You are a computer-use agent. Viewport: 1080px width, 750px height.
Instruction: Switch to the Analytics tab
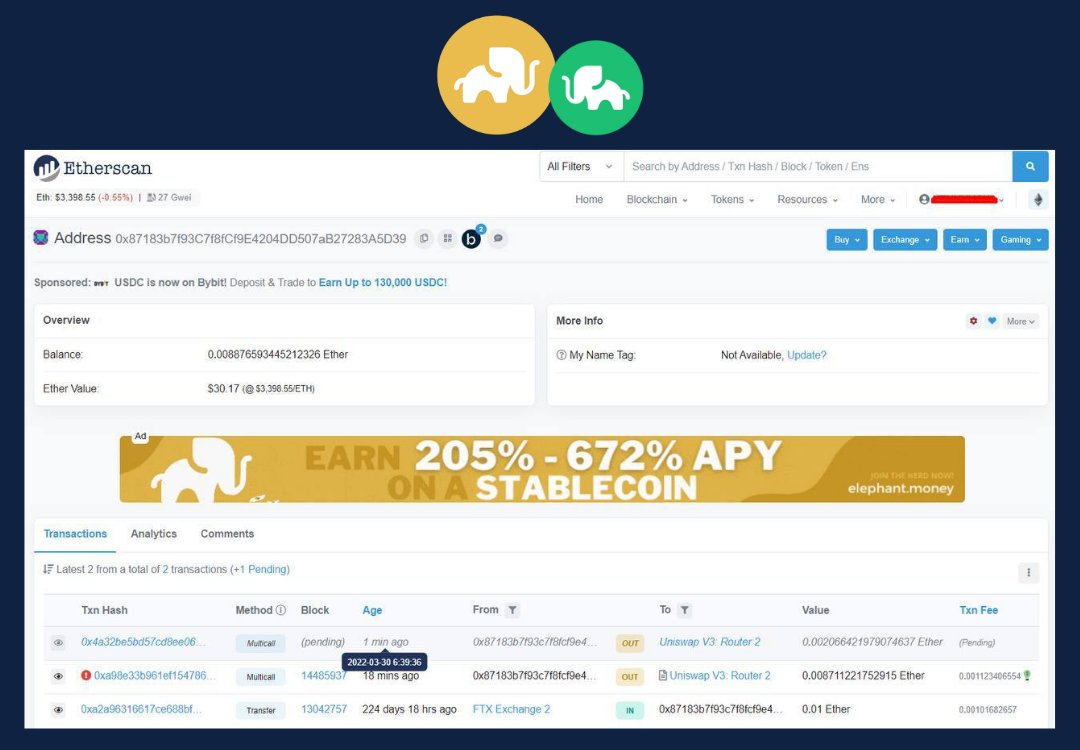click(154, 534)
